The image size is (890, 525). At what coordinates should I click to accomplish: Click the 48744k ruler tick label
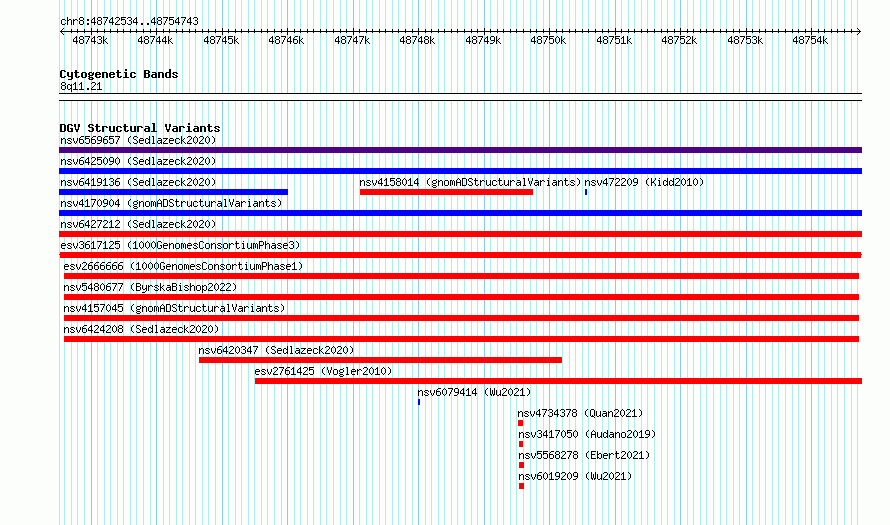pyautogui.click(x=156, y=40)
